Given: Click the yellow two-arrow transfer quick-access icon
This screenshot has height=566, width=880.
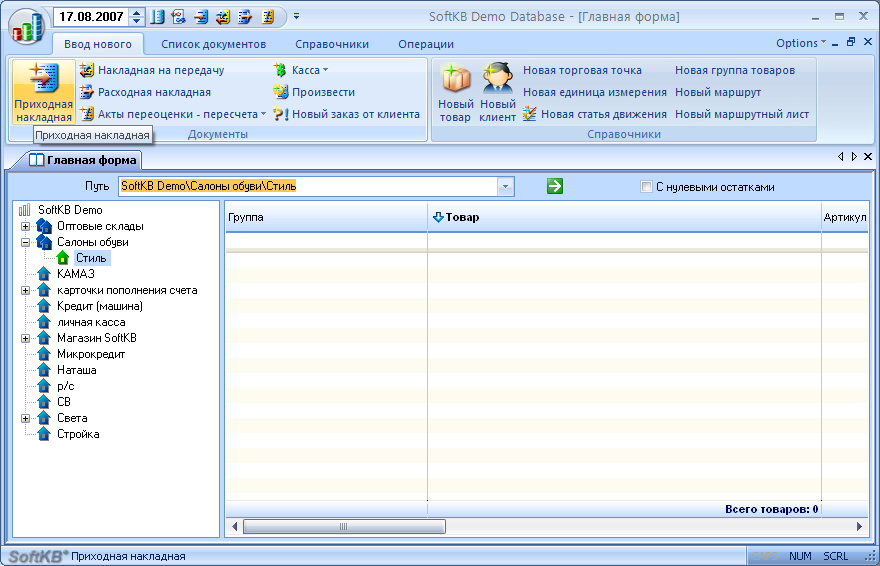Looking at the screenshot, I should [x=223, y=17].
